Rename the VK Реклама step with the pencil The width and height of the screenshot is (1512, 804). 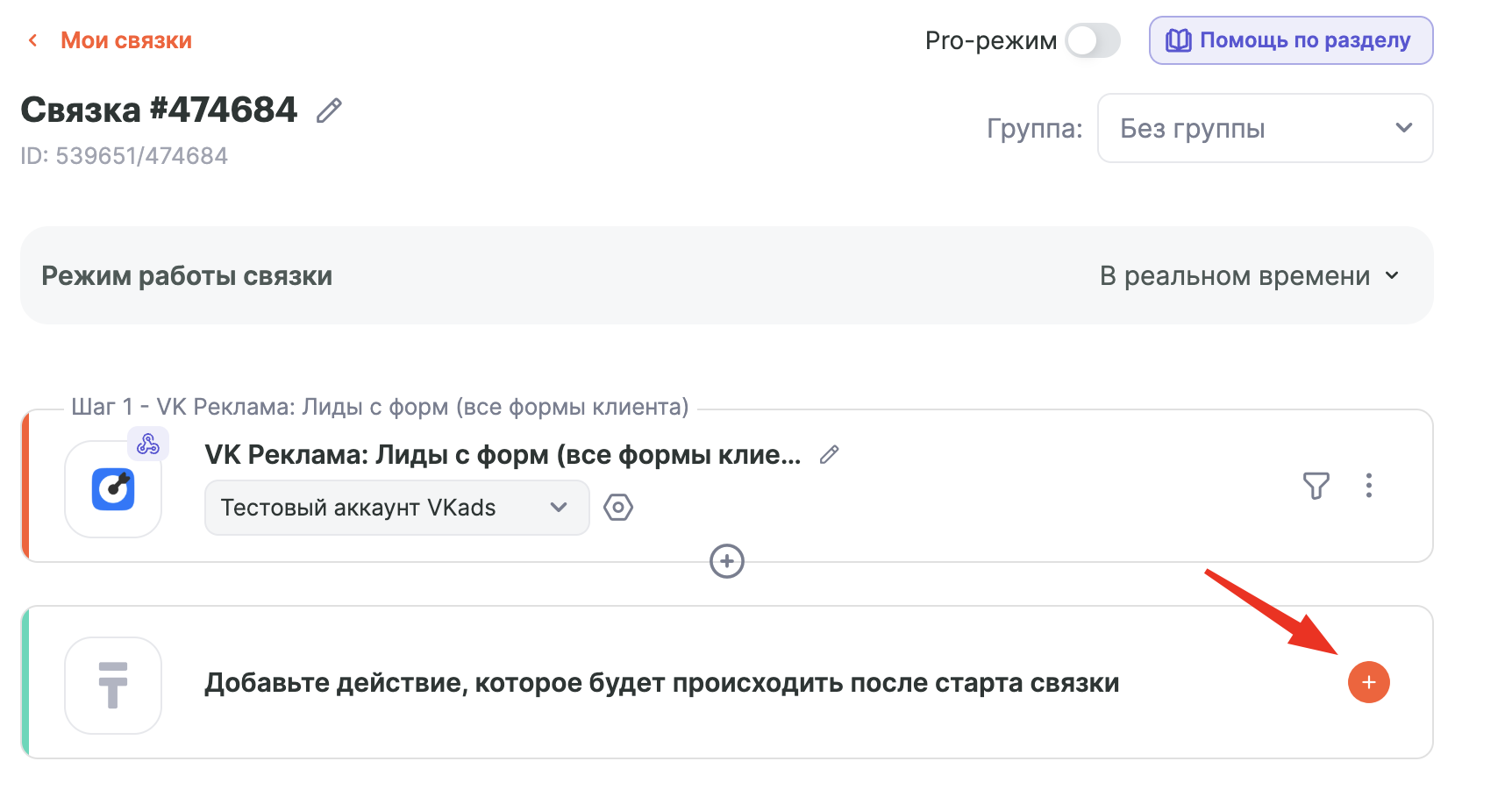tap(829, 454)
